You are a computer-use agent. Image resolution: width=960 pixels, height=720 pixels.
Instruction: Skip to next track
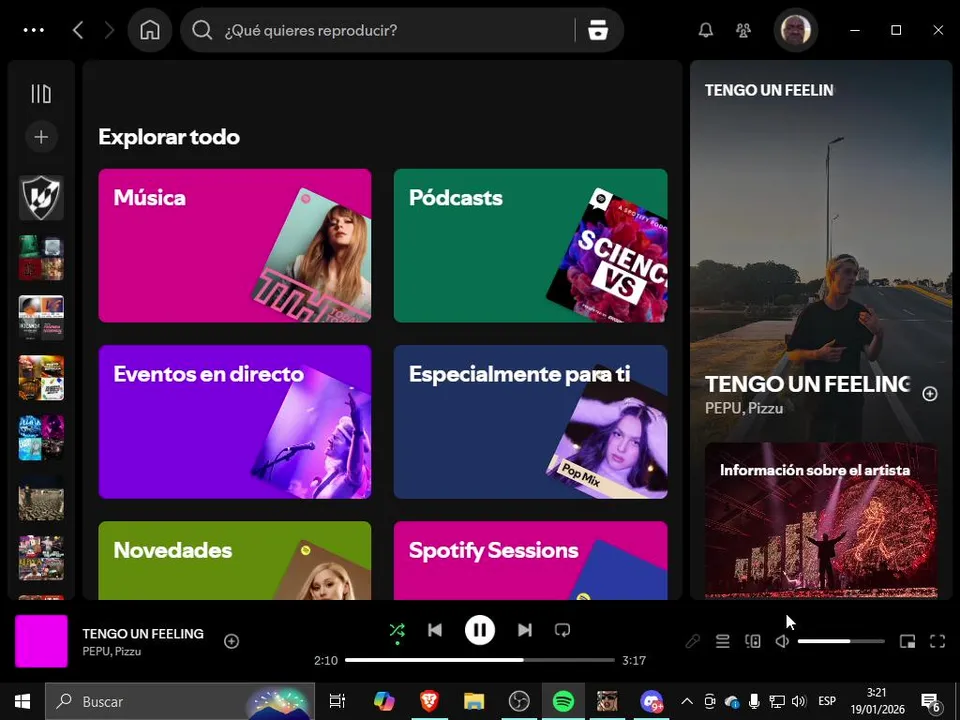(525, 630)
